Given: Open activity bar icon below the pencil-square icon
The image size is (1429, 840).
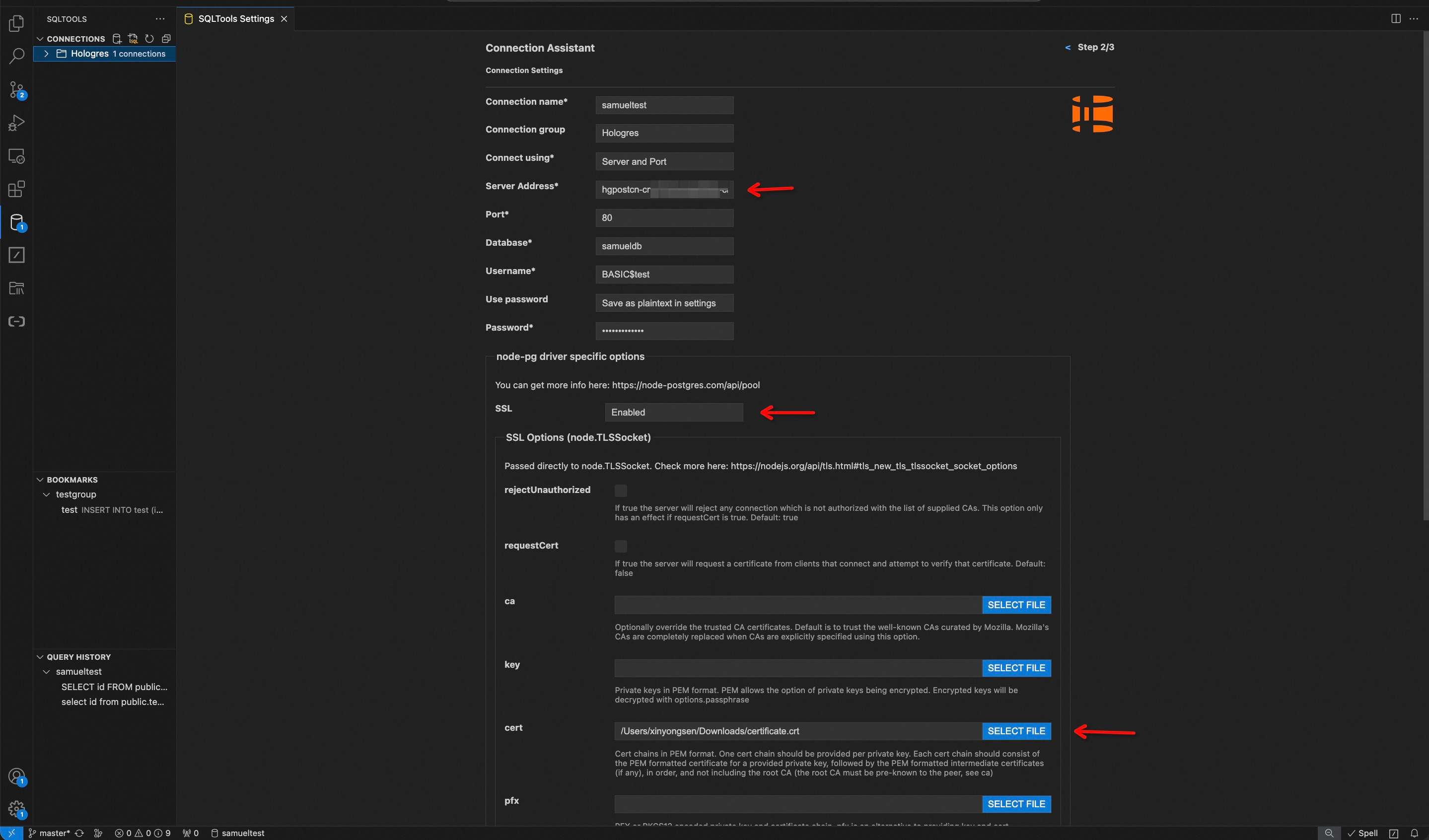Looking at the screenshot, I should tap(16, 288).
